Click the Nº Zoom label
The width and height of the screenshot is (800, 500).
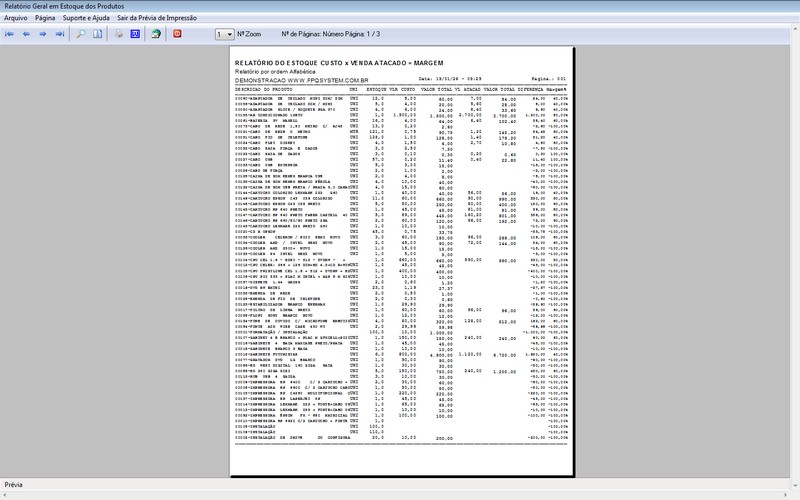tap(251, 34)
